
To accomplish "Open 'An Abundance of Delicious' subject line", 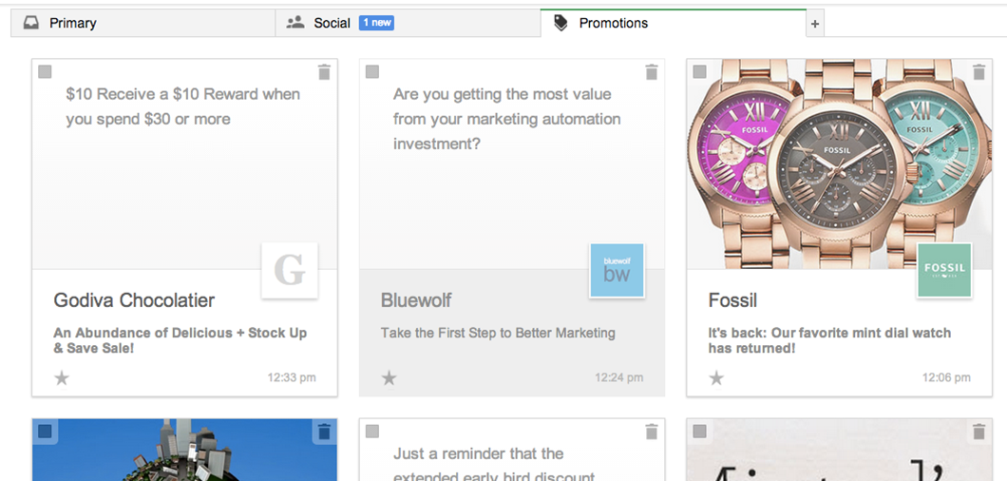I will coord(180,340).
